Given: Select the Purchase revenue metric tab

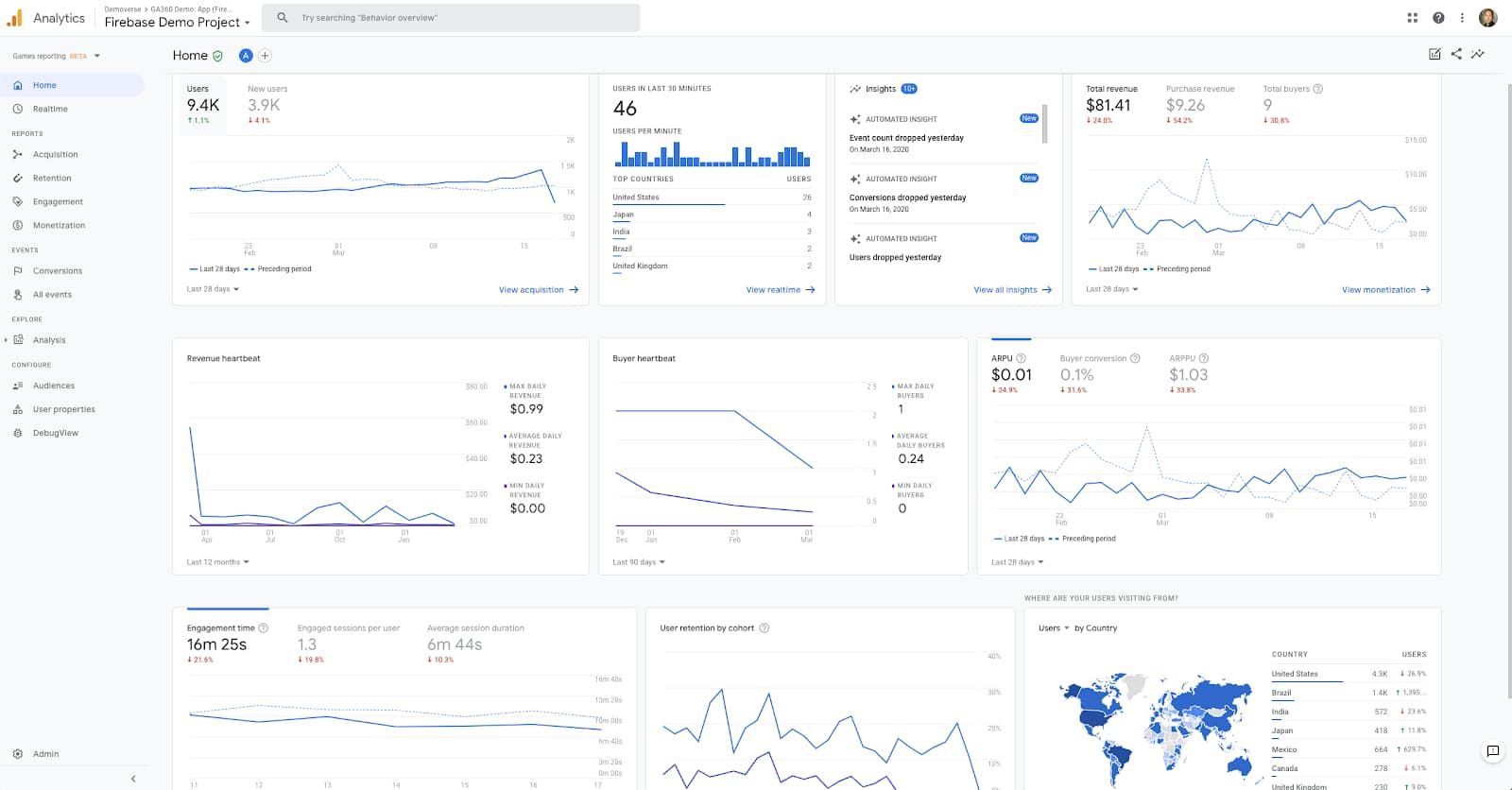Looking at the screenshot, I should [x=1200, y=104].
